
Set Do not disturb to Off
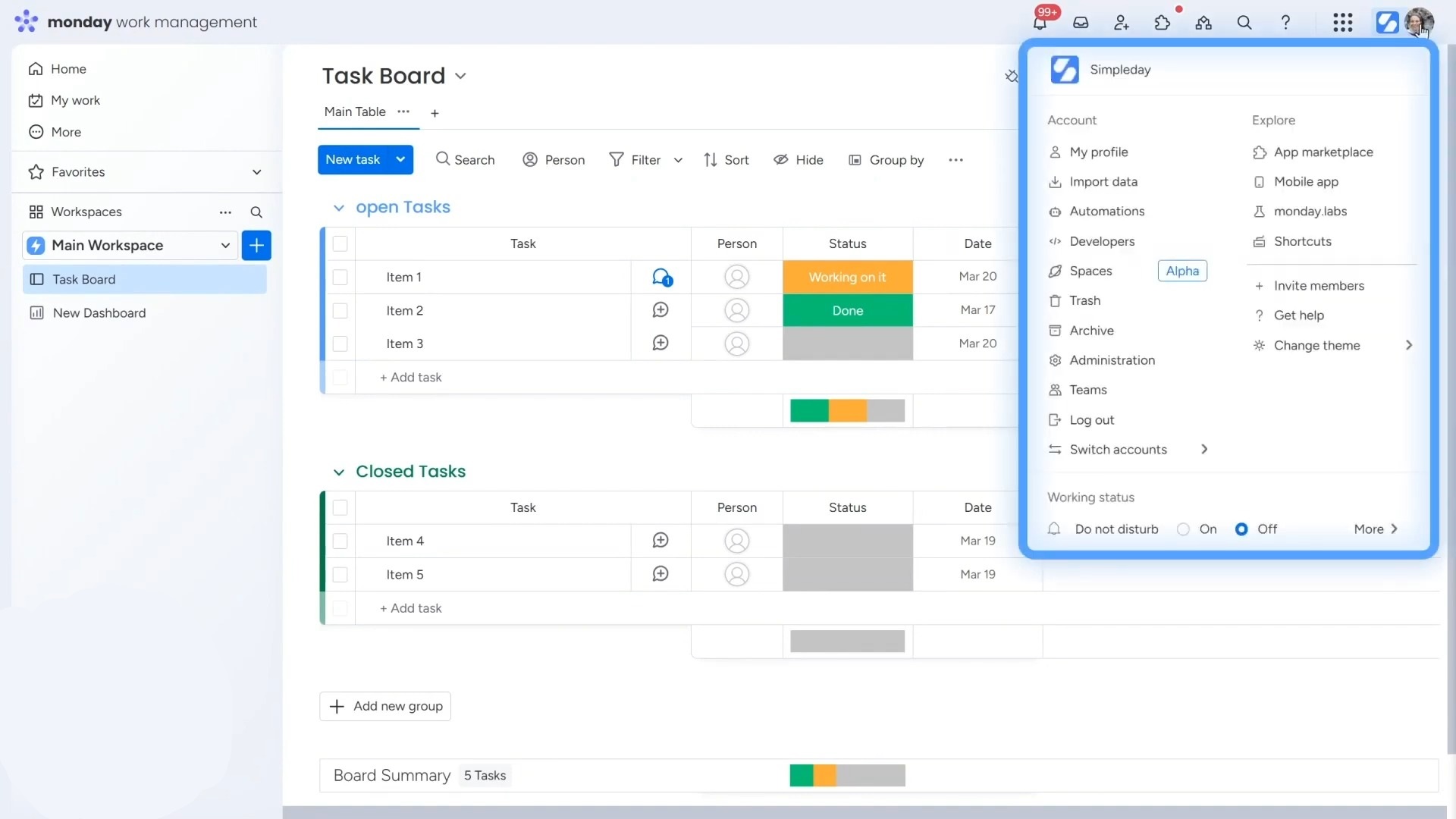(x=1241, y=529)
